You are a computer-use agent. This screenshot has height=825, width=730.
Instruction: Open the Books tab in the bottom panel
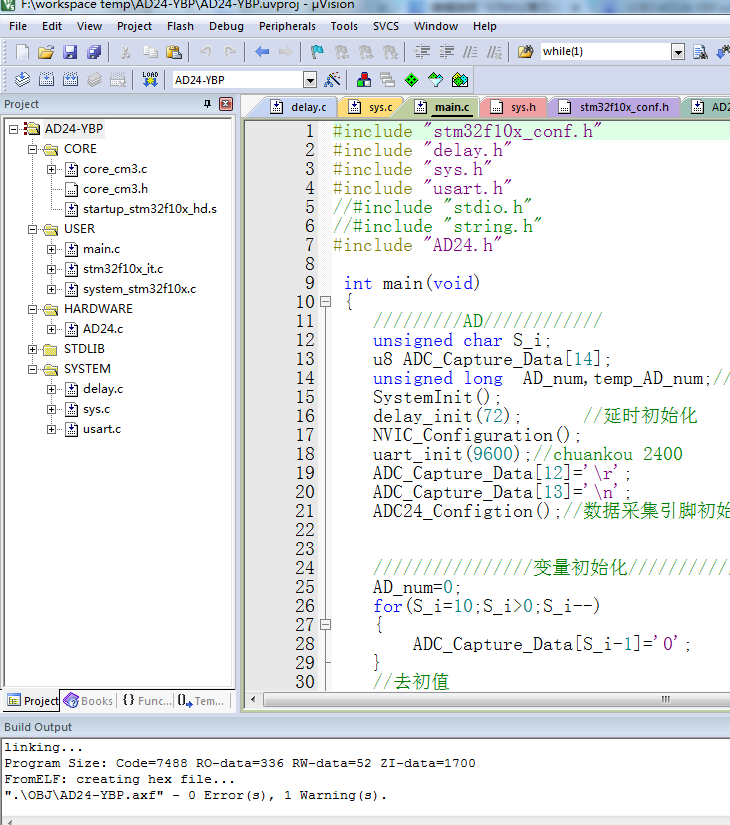click(88, 701)
